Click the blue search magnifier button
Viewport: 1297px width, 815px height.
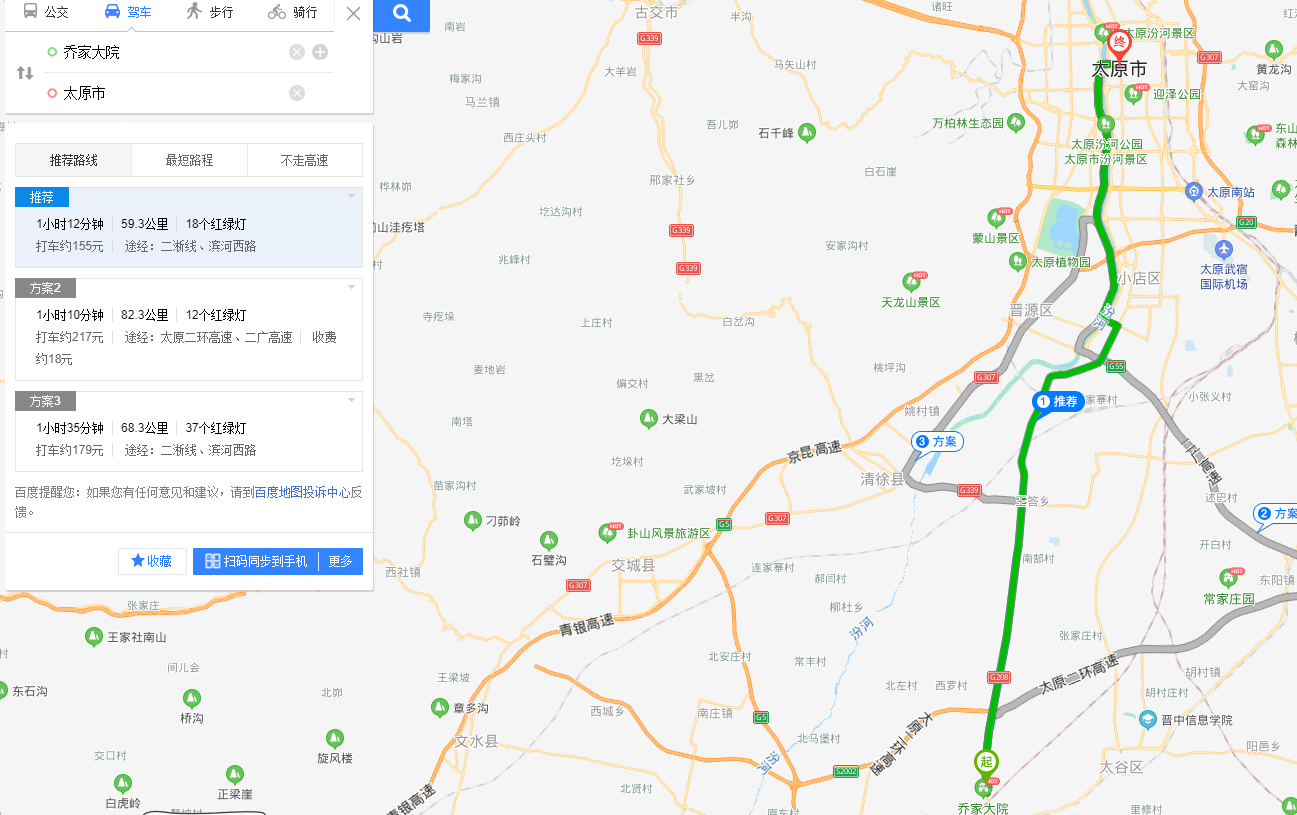coord(402,14)
